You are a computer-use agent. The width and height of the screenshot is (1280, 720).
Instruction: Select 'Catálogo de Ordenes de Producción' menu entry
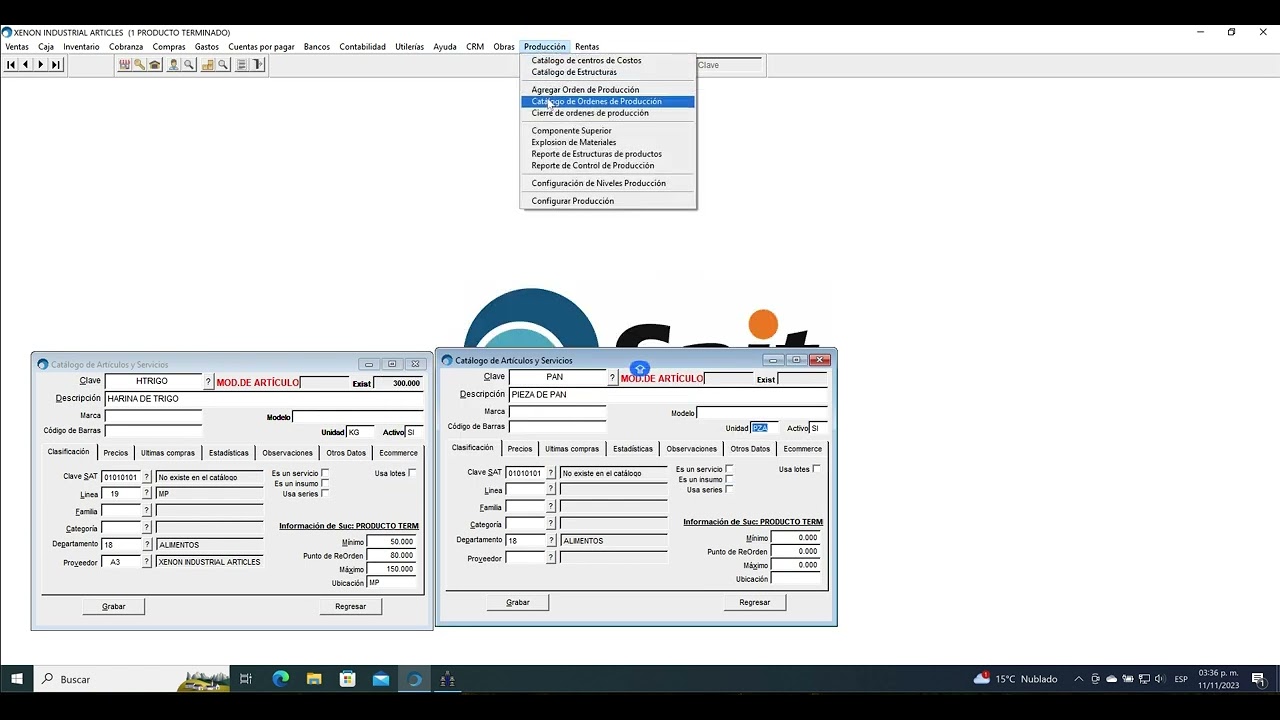pyautogui.click(x=607, y=101)
